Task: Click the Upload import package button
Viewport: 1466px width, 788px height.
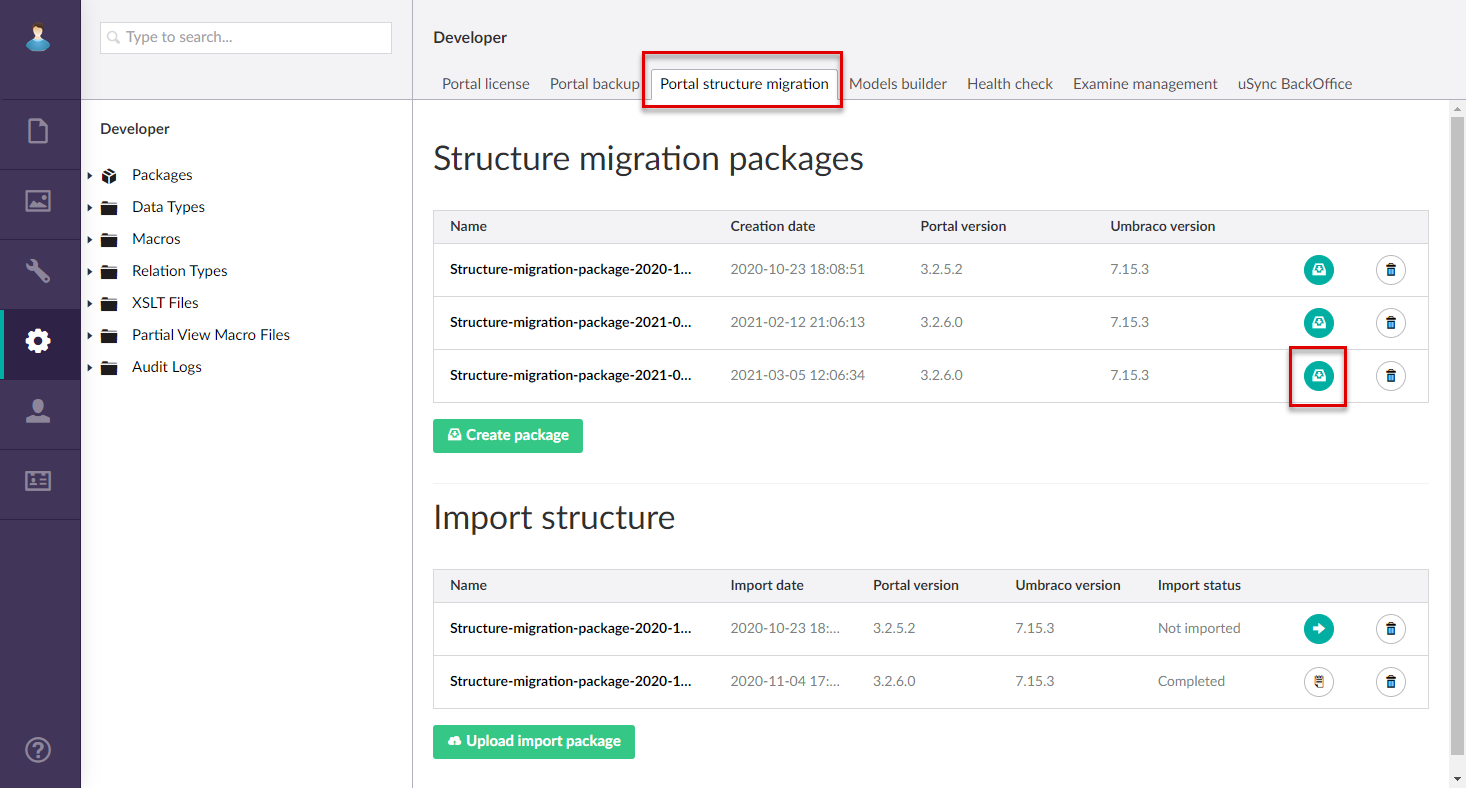Action: tap(534, 741)
